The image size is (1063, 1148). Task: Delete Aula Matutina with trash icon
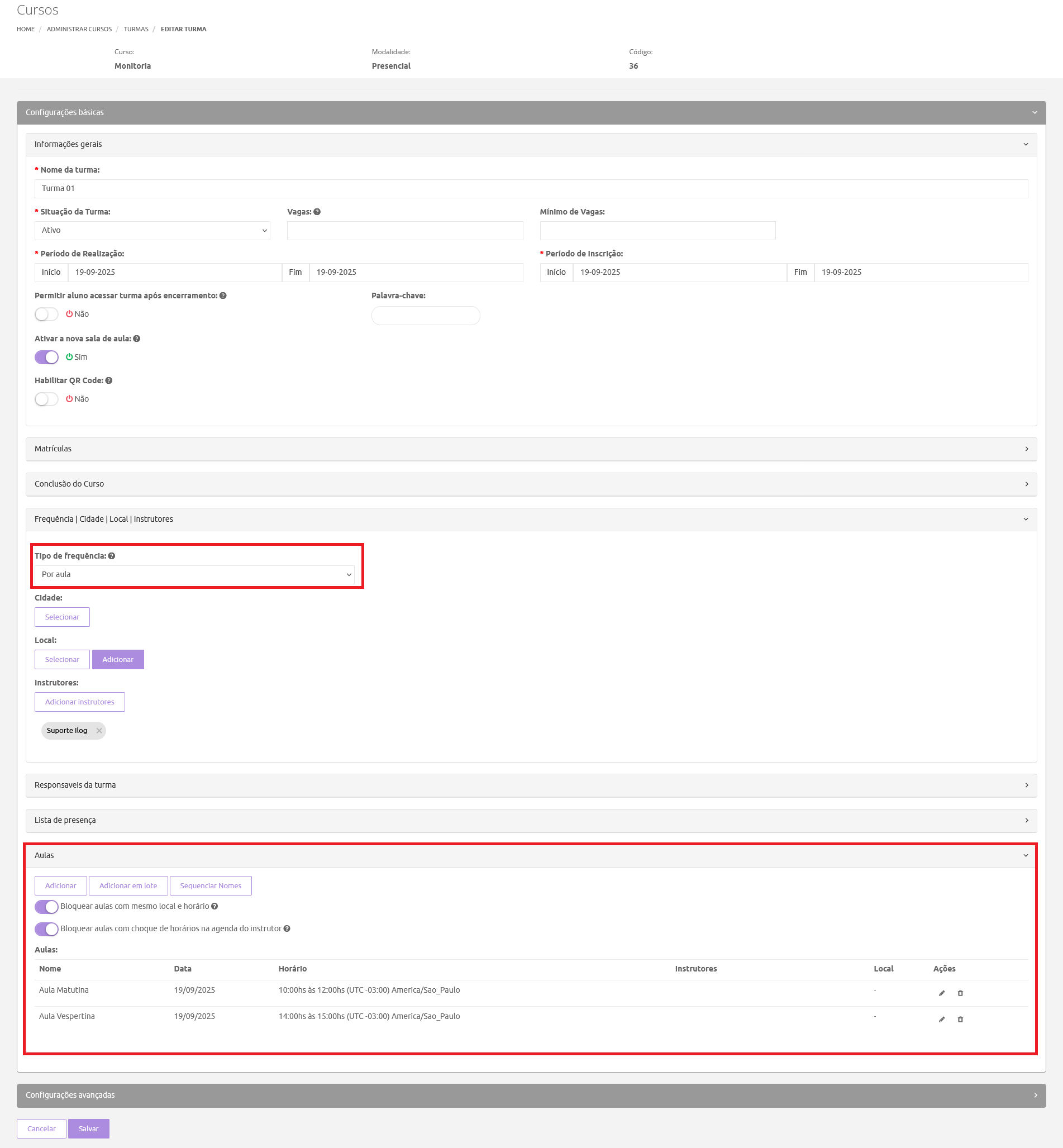click(x=960, y=993)
